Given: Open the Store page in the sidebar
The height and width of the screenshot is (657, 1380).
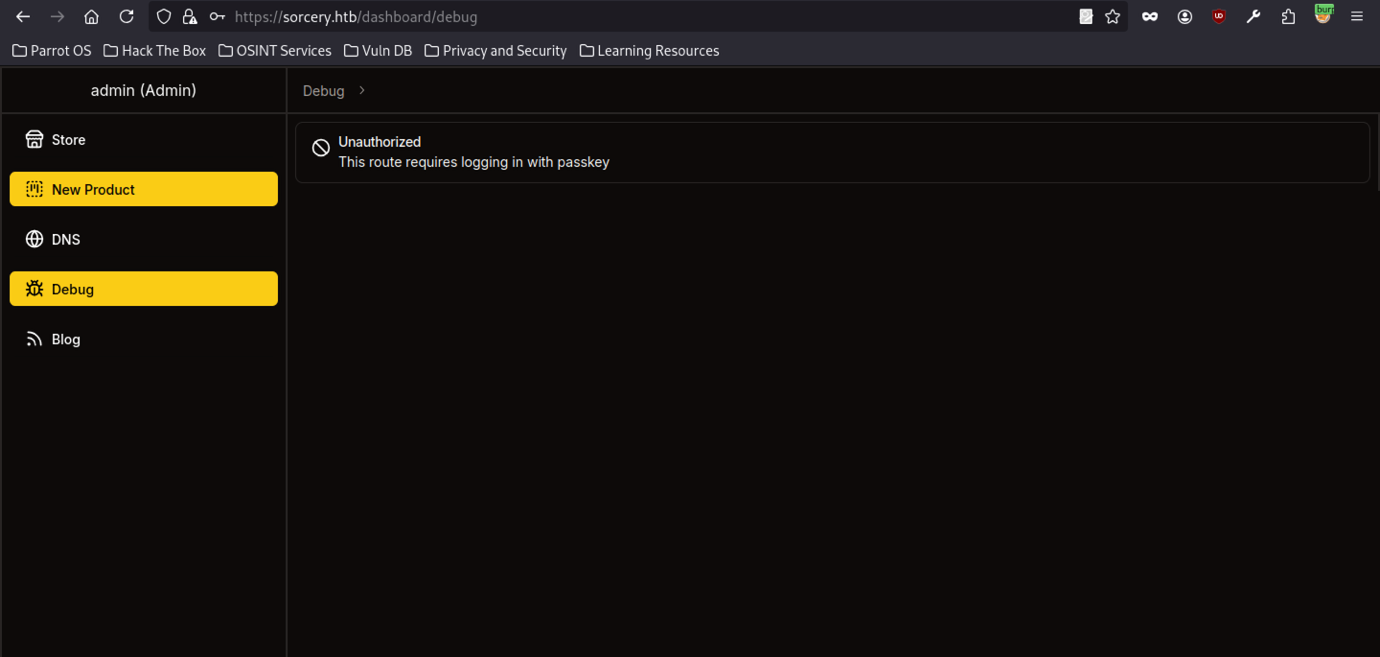Looking at the screenshot, I should click(68, 140).
